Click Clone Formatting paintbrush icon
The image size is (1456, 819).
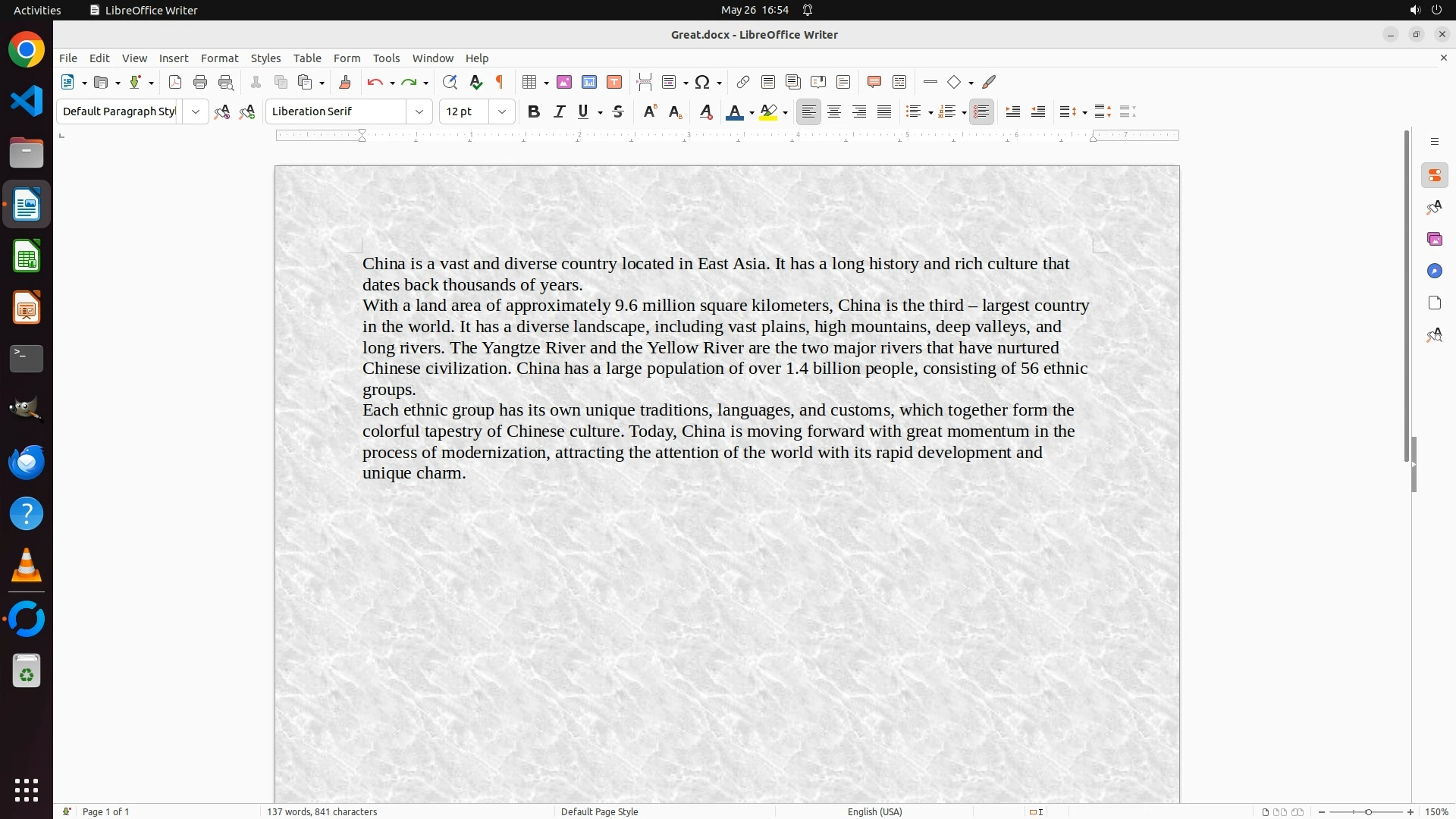[x=345, y=83]
